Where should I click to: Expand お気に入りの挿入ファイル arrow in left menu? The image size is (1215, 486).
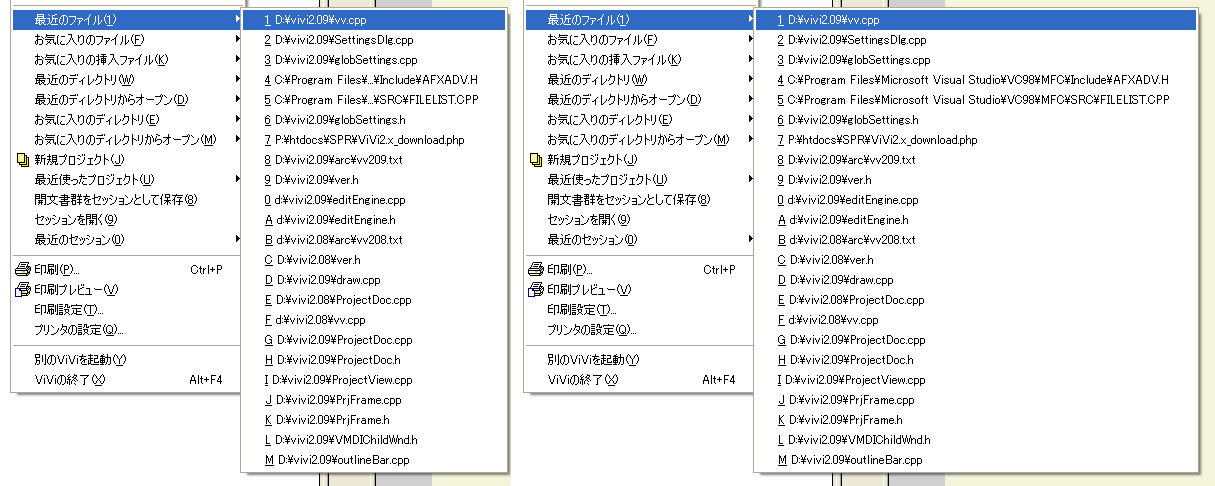(x=237, y=60)
